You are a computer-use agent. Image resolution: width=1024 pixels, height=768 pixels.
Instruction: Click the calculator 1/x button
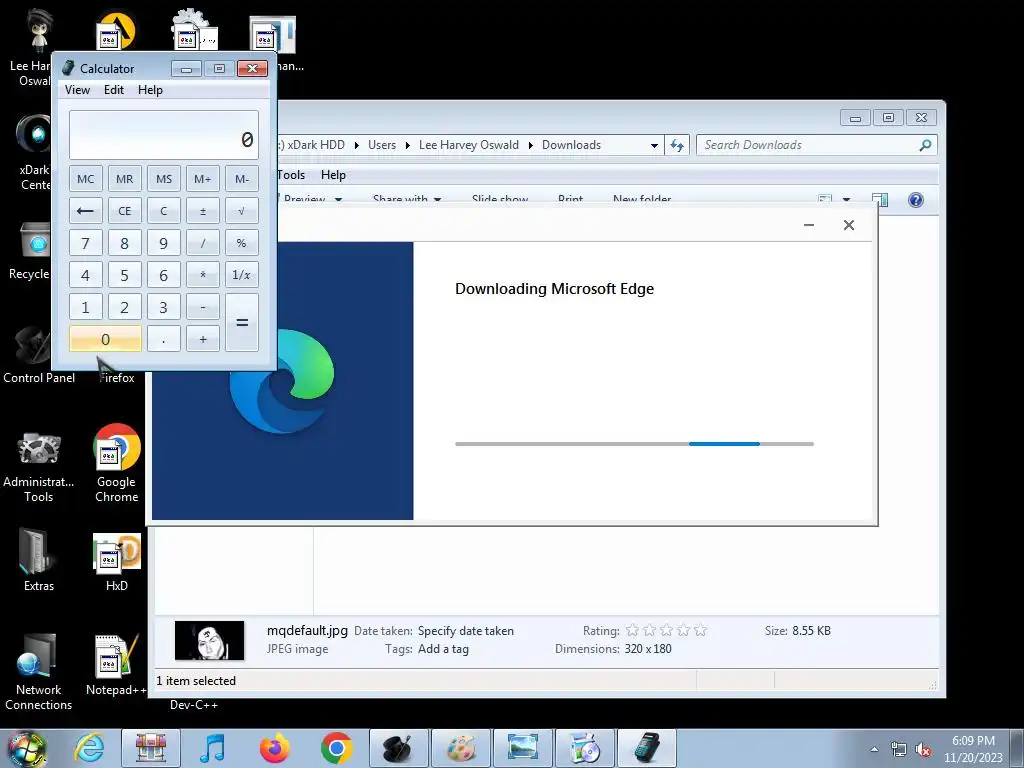click(x=242, y=275)
